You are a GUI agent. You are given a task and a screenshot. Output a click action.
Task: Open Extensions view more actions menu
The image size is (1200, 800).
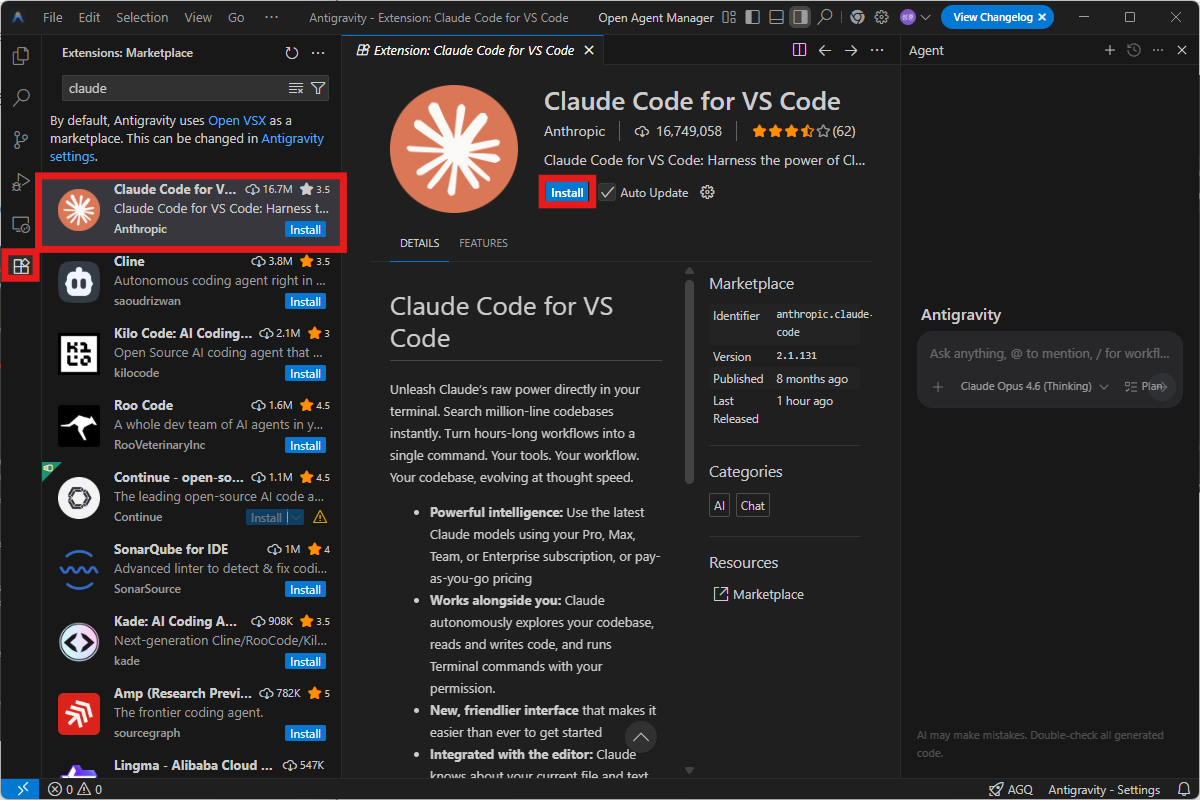[x=318, y=53]
